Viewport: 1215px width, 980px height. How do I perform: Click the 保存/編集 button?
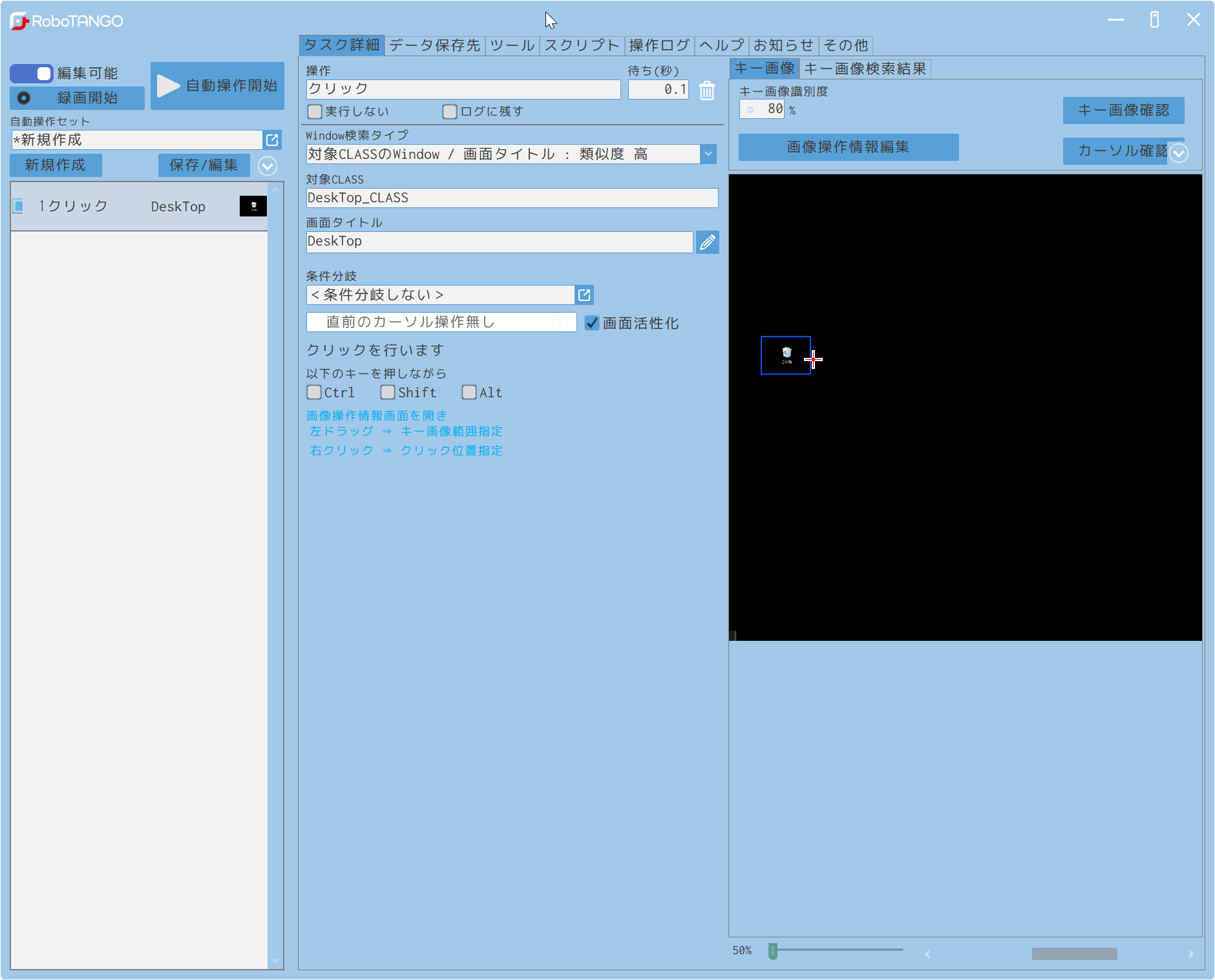pyautogui.click(x=204, y=165)
